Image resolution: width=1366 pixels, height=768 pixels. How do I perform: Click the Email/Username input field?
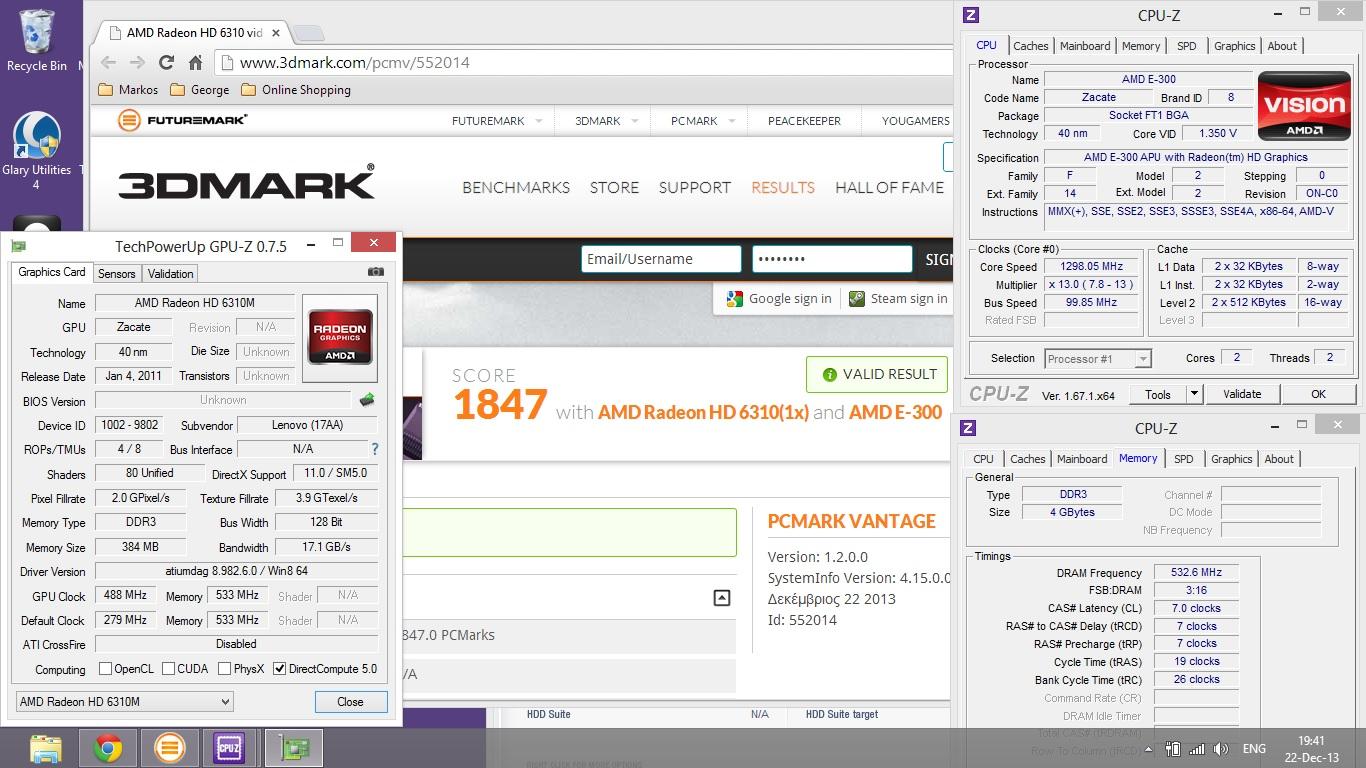661,259
